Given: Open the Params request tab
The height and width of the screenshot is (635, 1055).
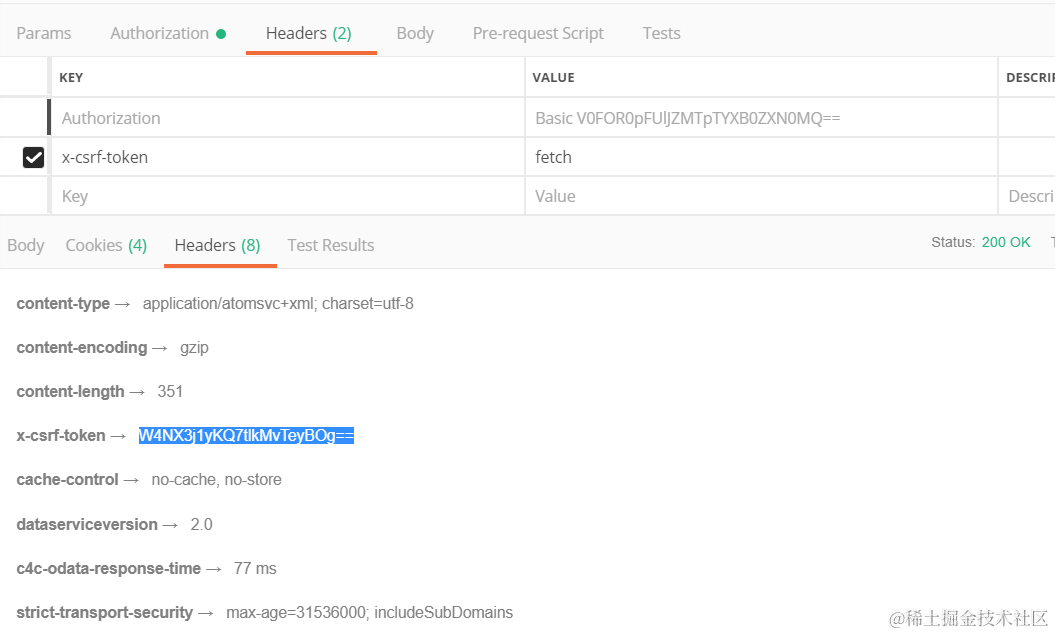Looking at the screenshot, I should [44, 33].
